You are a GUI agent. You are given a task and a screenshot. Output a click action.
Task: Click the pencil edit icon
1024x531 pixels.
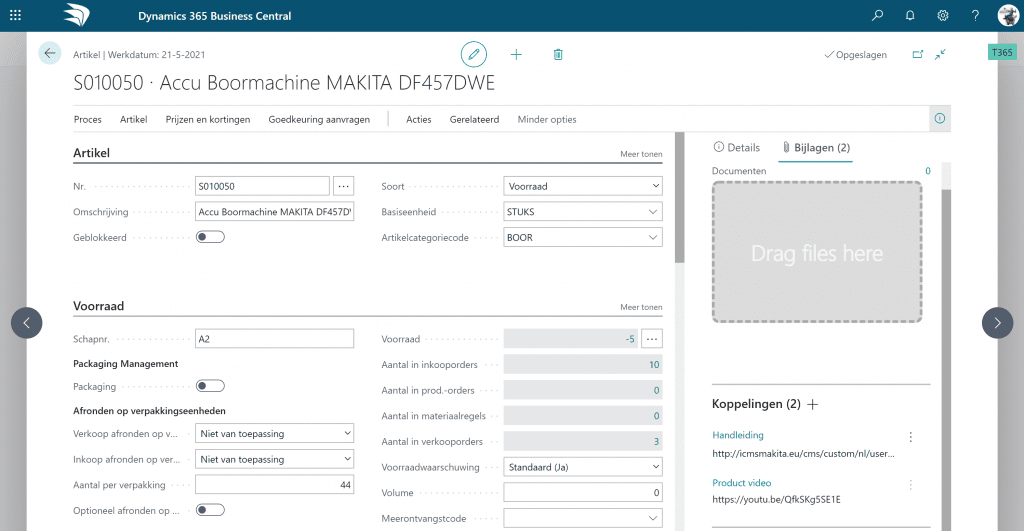473,54
